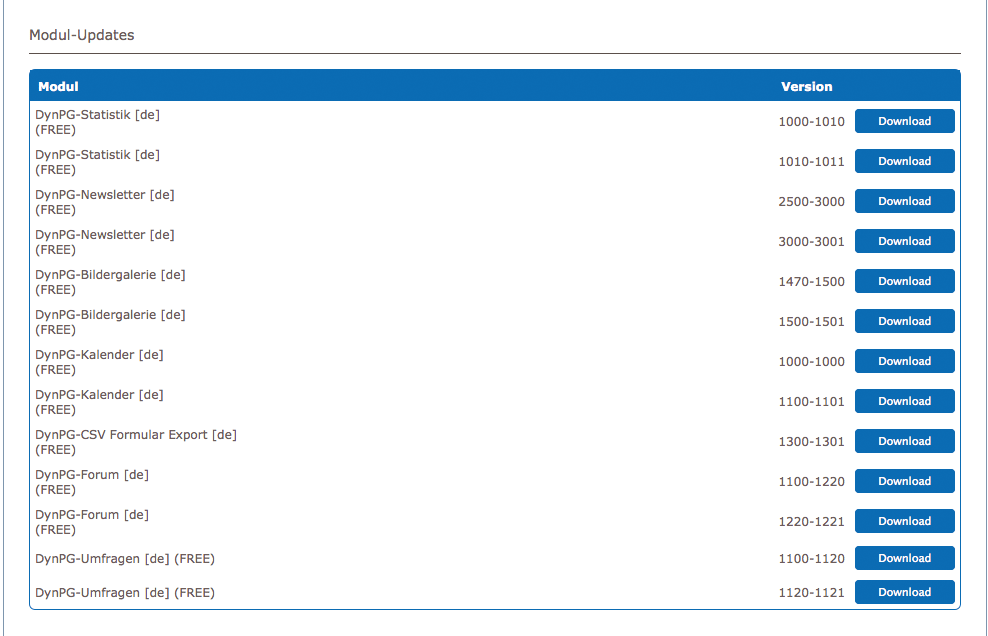Click the version text 1470-1500
Viewport: 988px width, 636px height.
[811, 282]
